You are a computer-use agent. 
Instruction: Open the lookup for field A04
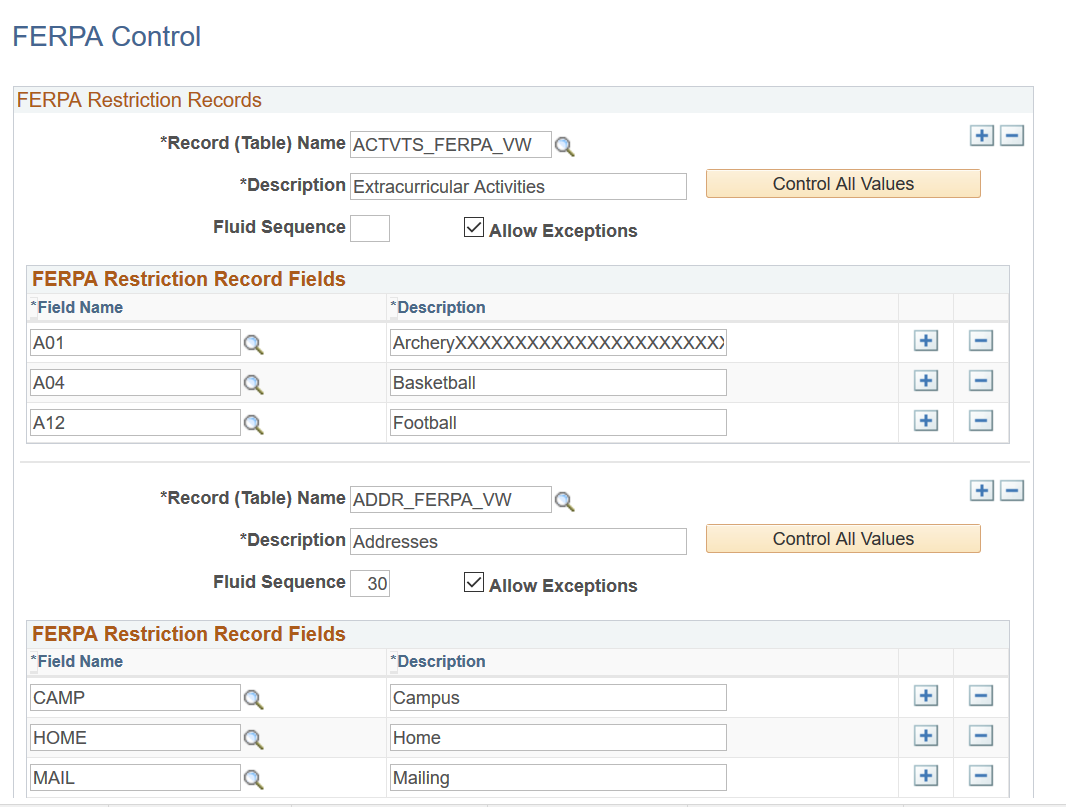[253, 383]
